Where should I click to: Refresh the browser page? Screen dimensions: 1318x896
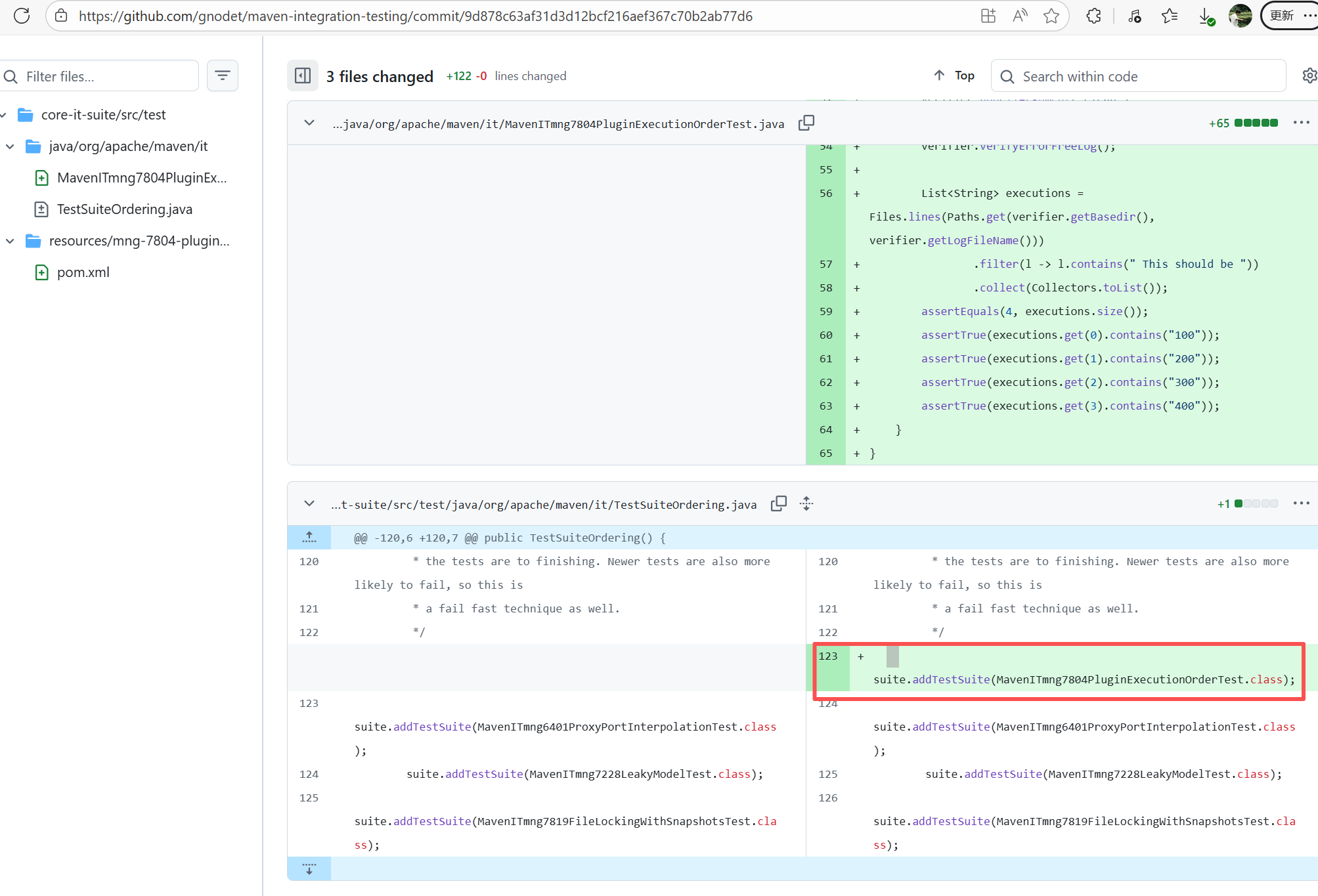click(22, 16)
